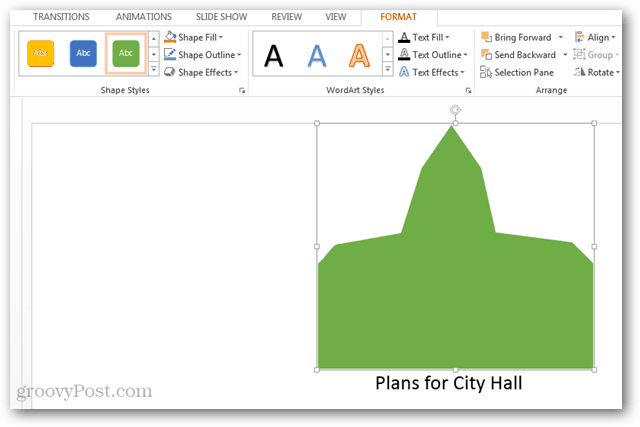Open the Selection Pane
Image resolution: width=640 pixels, height=427 pixels.
[517, 72]
